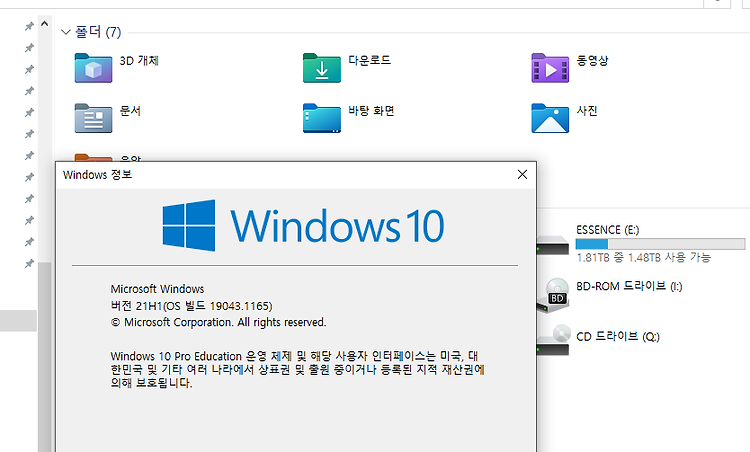
Task: Click the 다운로드 folder label
Action: pyautogui.click(x=369, y=60)
